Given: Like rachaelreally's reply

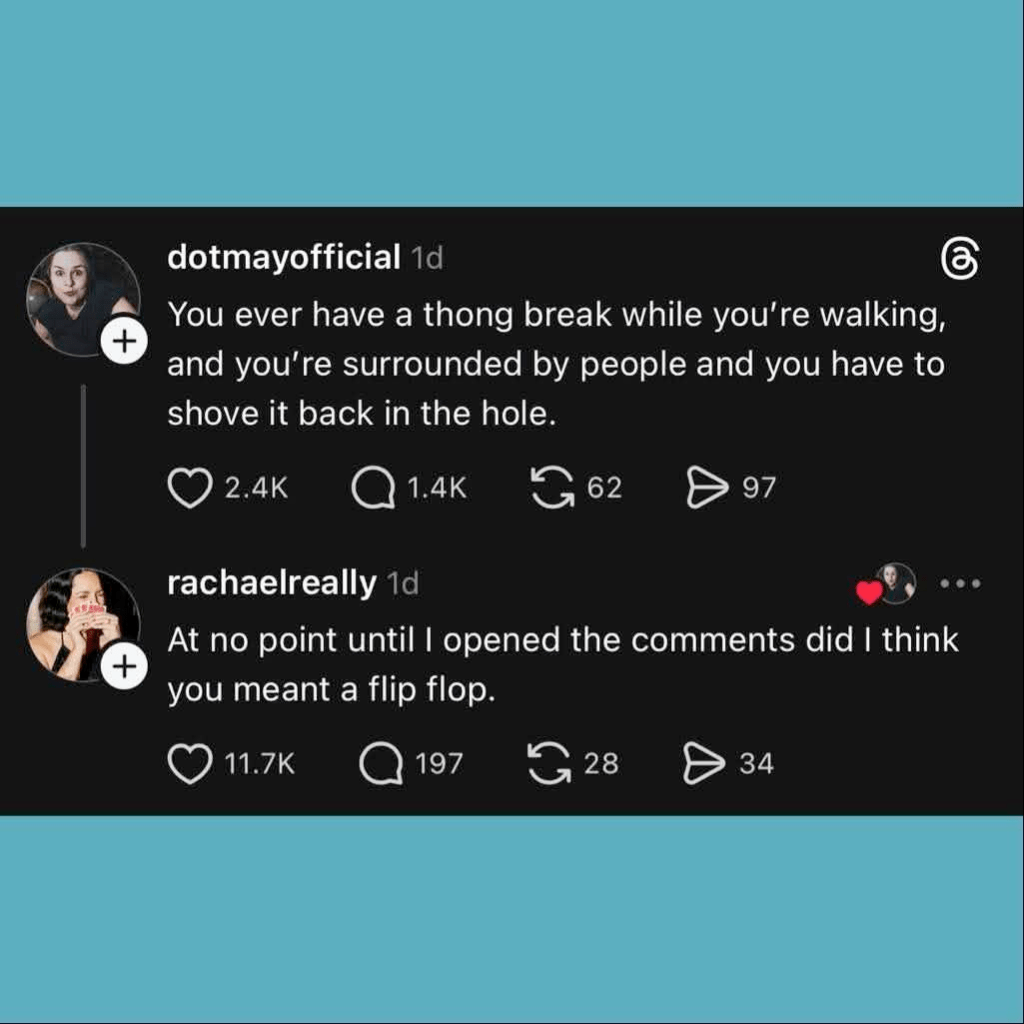Looking at the screenshot, I should [x=188, y=765].
